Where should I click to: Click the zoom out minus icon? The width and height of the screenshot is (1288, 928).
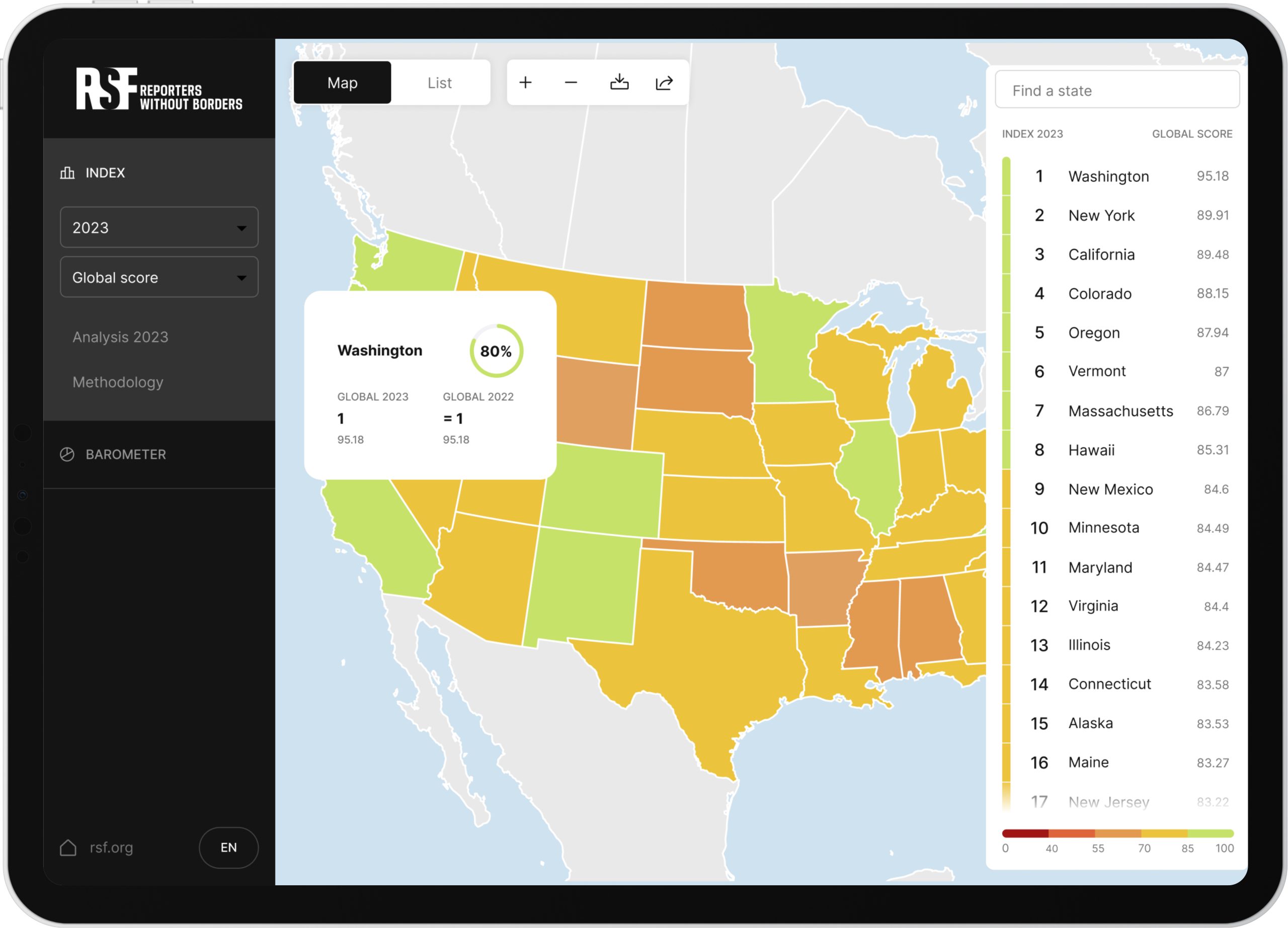click(x=571, y=83)
